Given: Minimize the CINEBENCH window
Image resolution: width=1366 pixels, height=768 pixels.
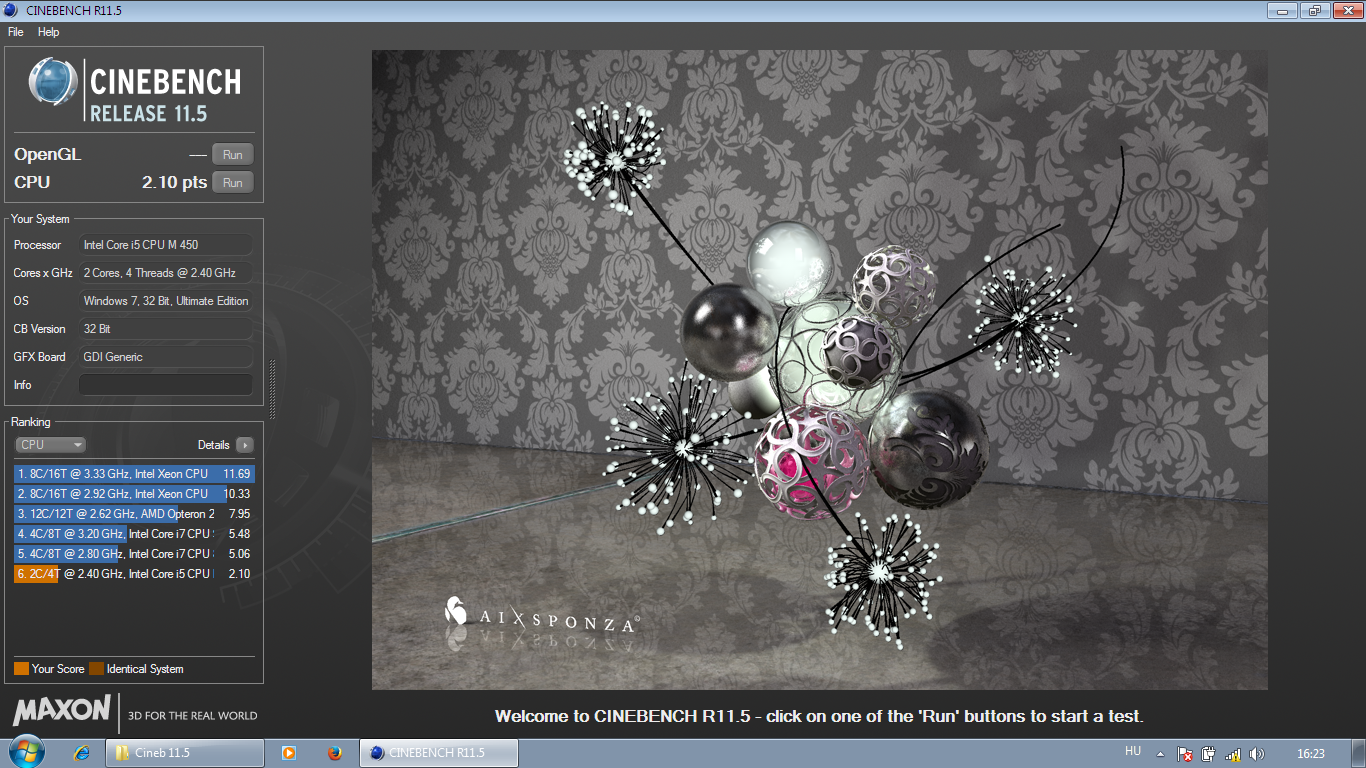Looking at the screenshot, I should tap(1282, 10).
